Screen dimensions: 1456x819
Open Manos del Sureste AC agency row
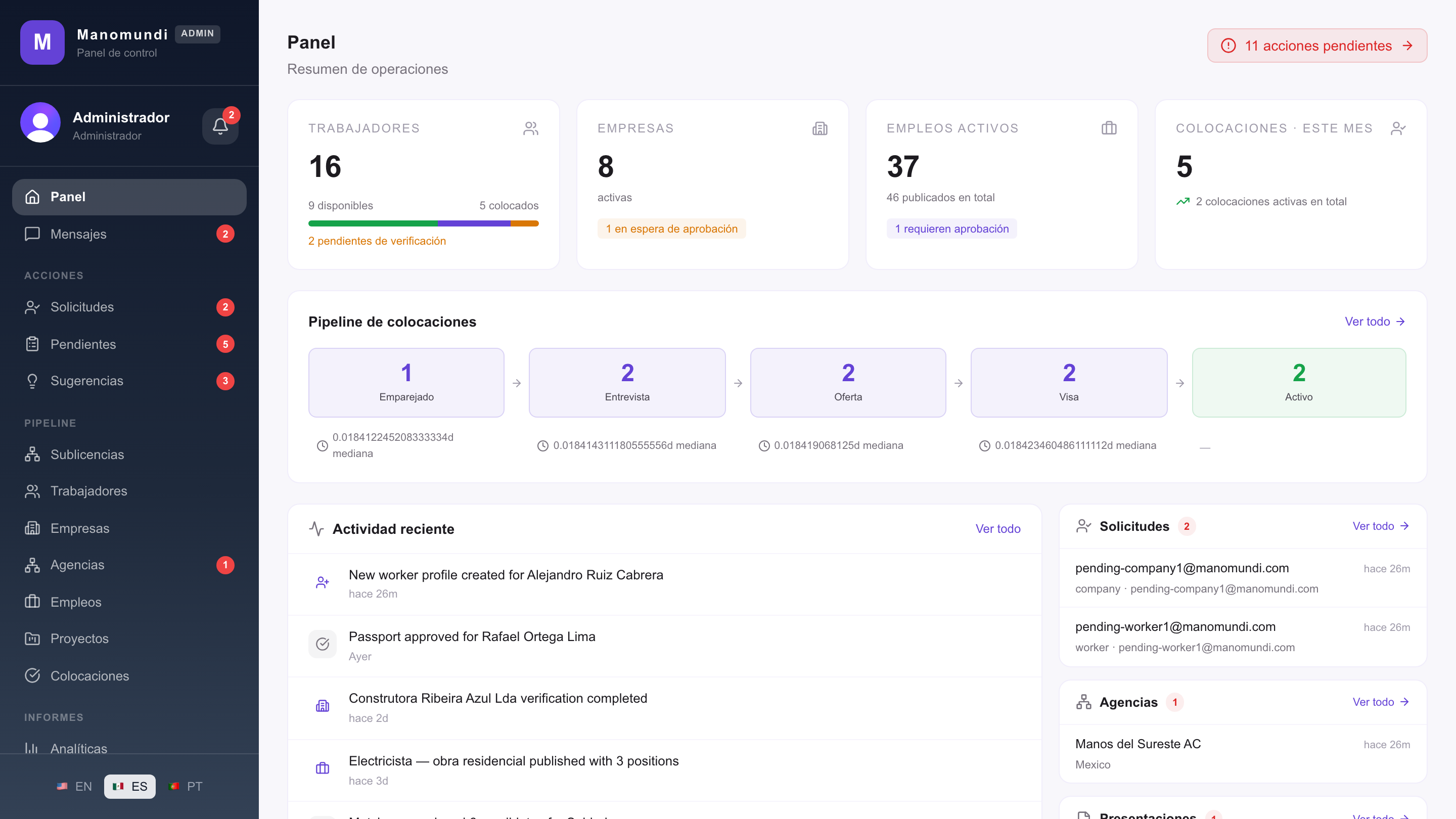tap(1243, 753)
